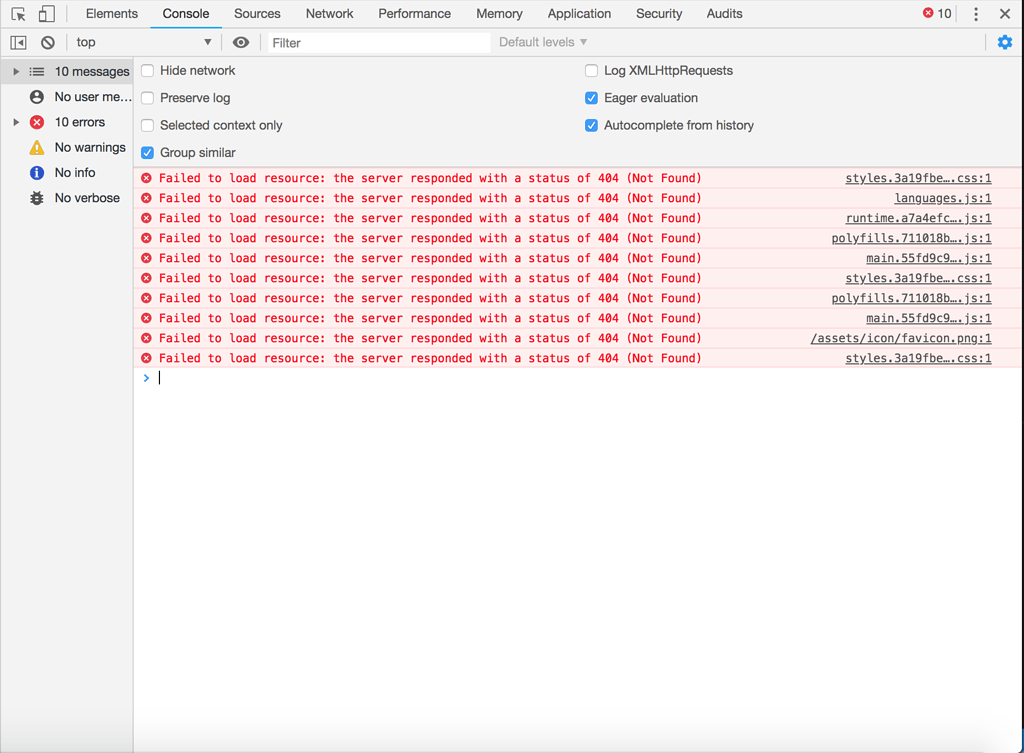Clear the console

tap(46, 41)
